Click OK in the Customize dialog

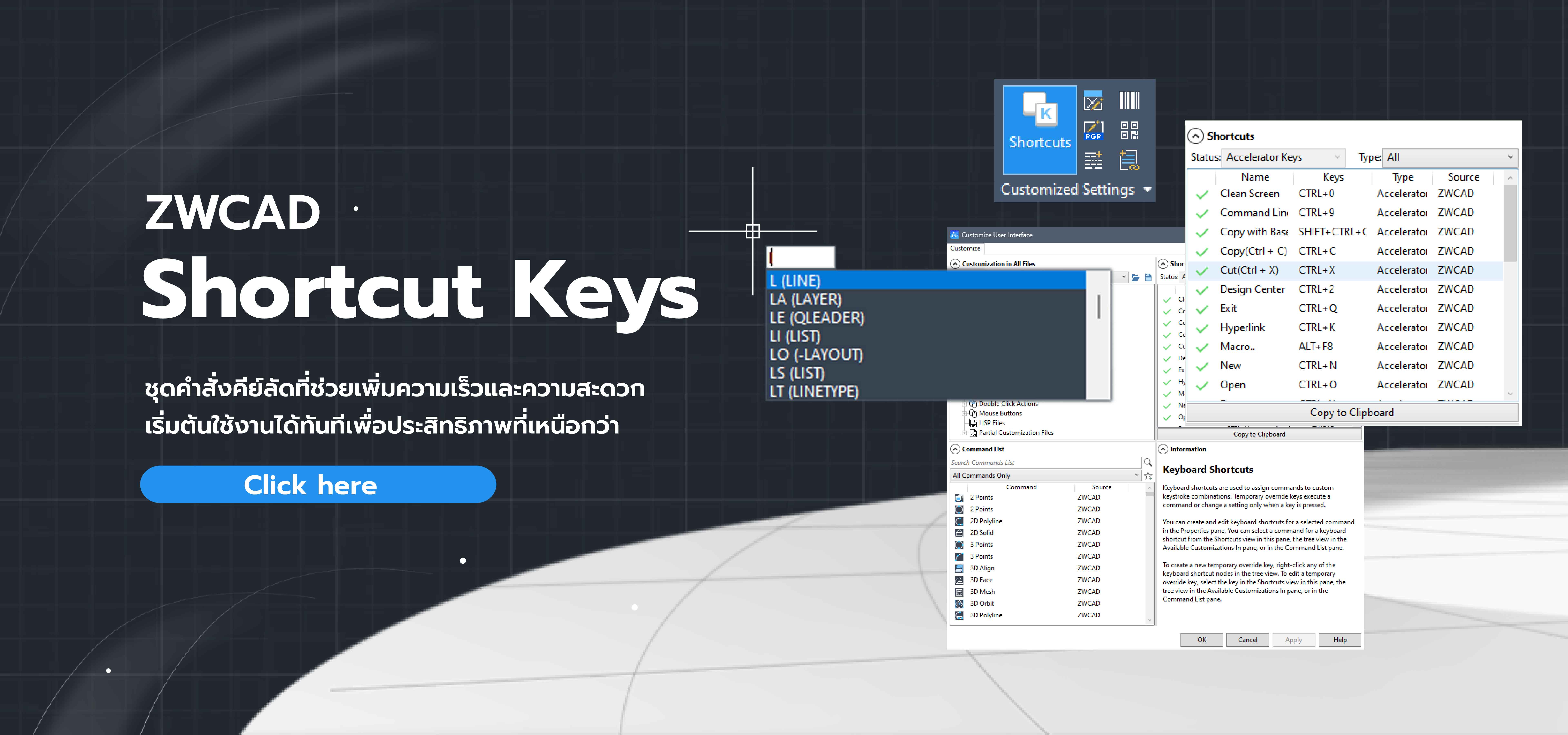coord(1202,640)
